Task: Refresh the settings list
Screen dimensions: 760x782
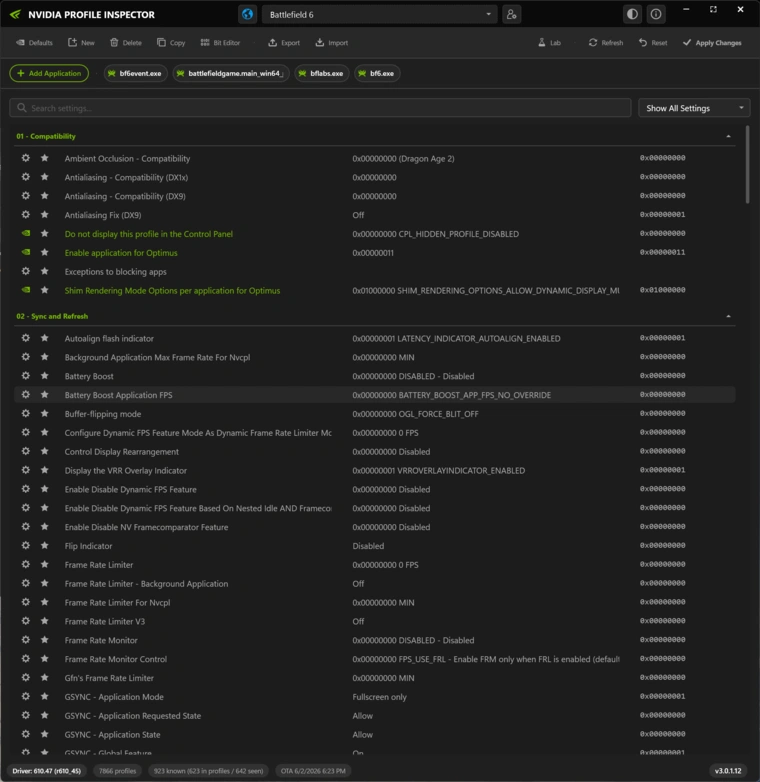Action: 606,43
